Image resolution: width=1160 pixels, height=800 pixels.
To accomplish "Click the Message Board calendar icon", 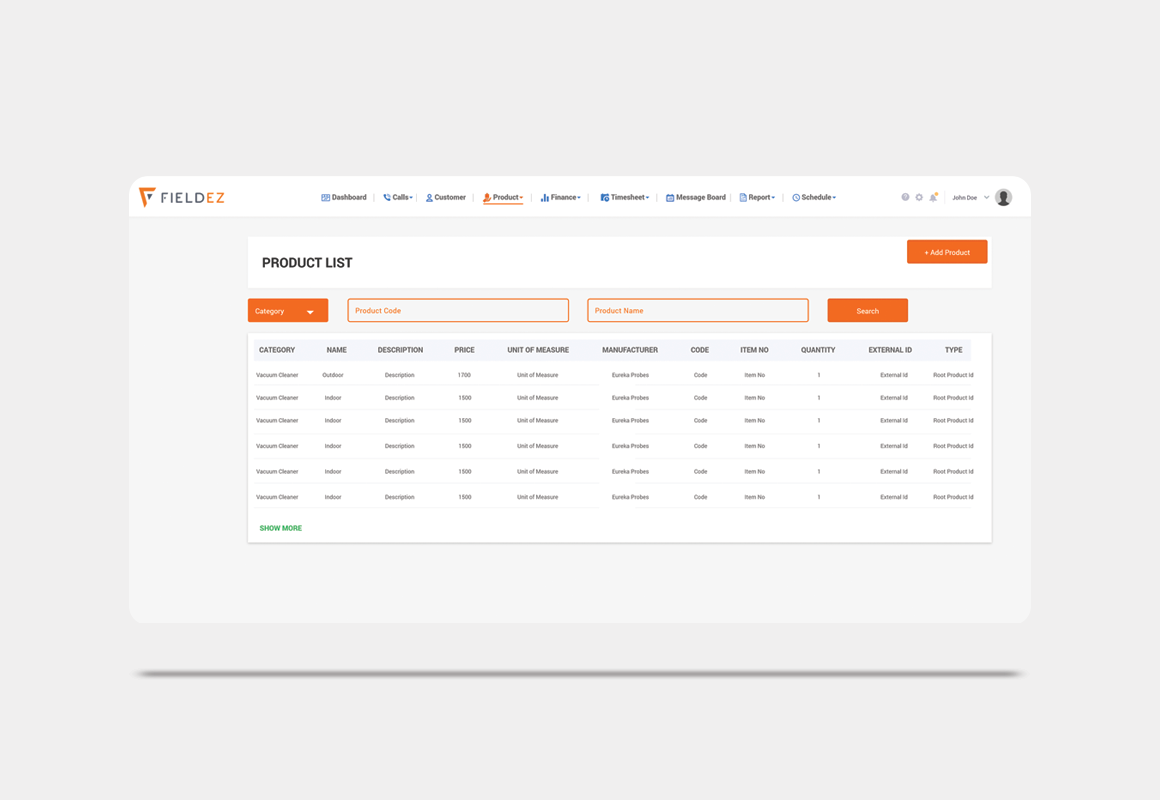I will coord(670,198).
